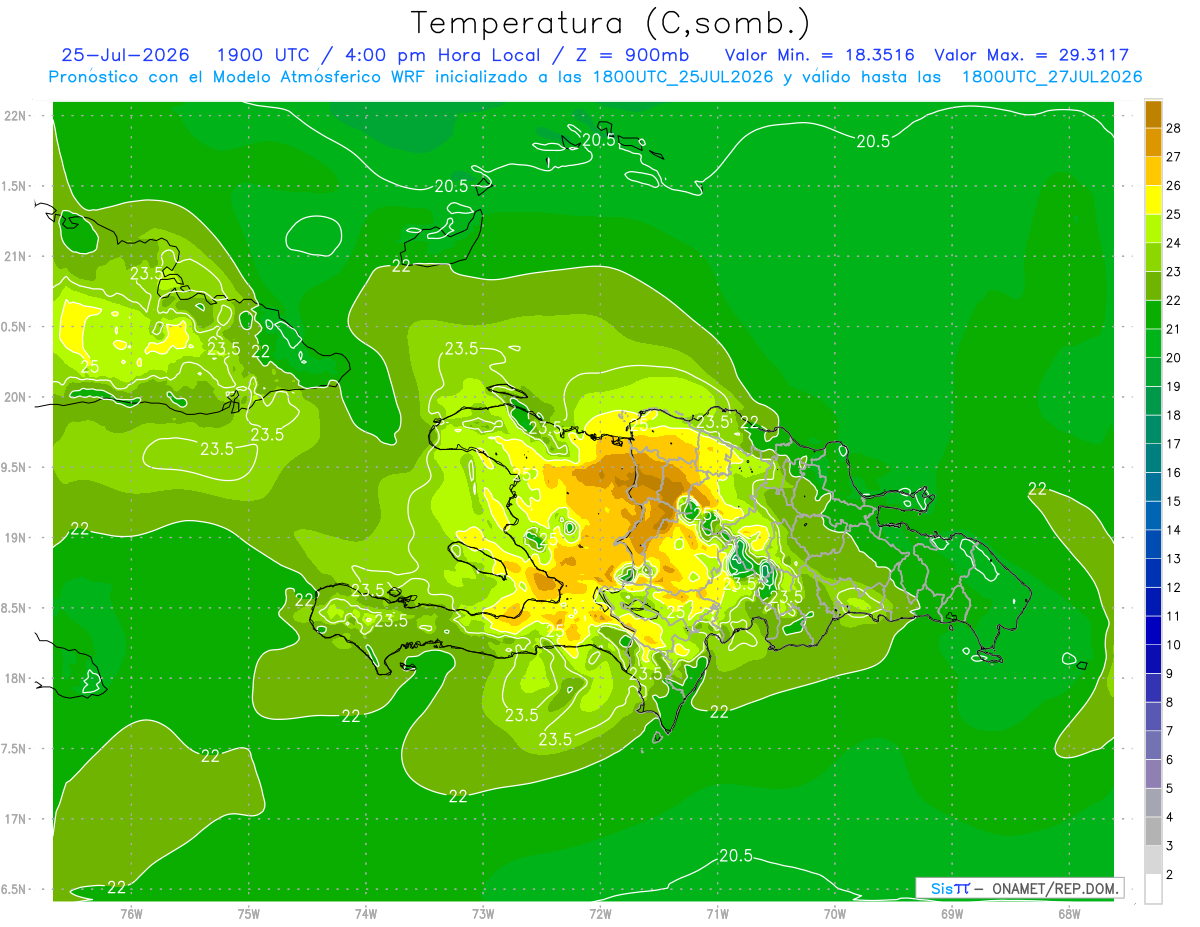This screenshot has width=1200, height=927.
Task: Click the '19N' latitude axis label
Action: [16, 538]
